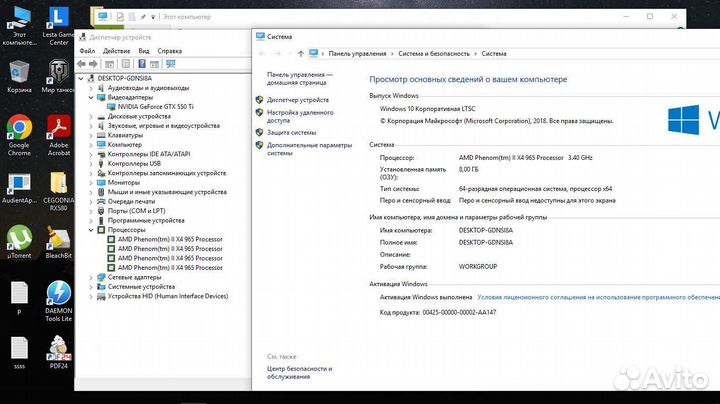
Task: Click Панель управления in breadcrumb path
Action: pyautogui.click(x=357, y=54)
